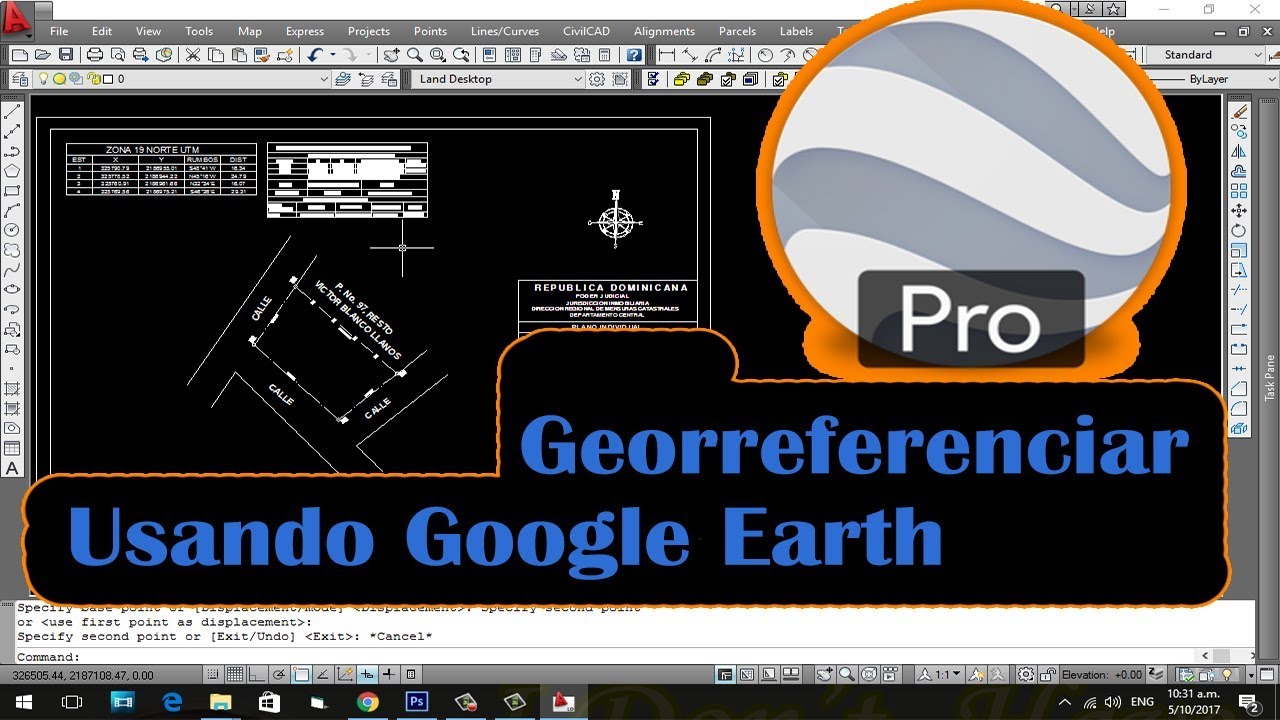This screenshot has width=1280, height=720.
Task: Toggle Ortho mode in status bar
Action: tap(256, 675)
